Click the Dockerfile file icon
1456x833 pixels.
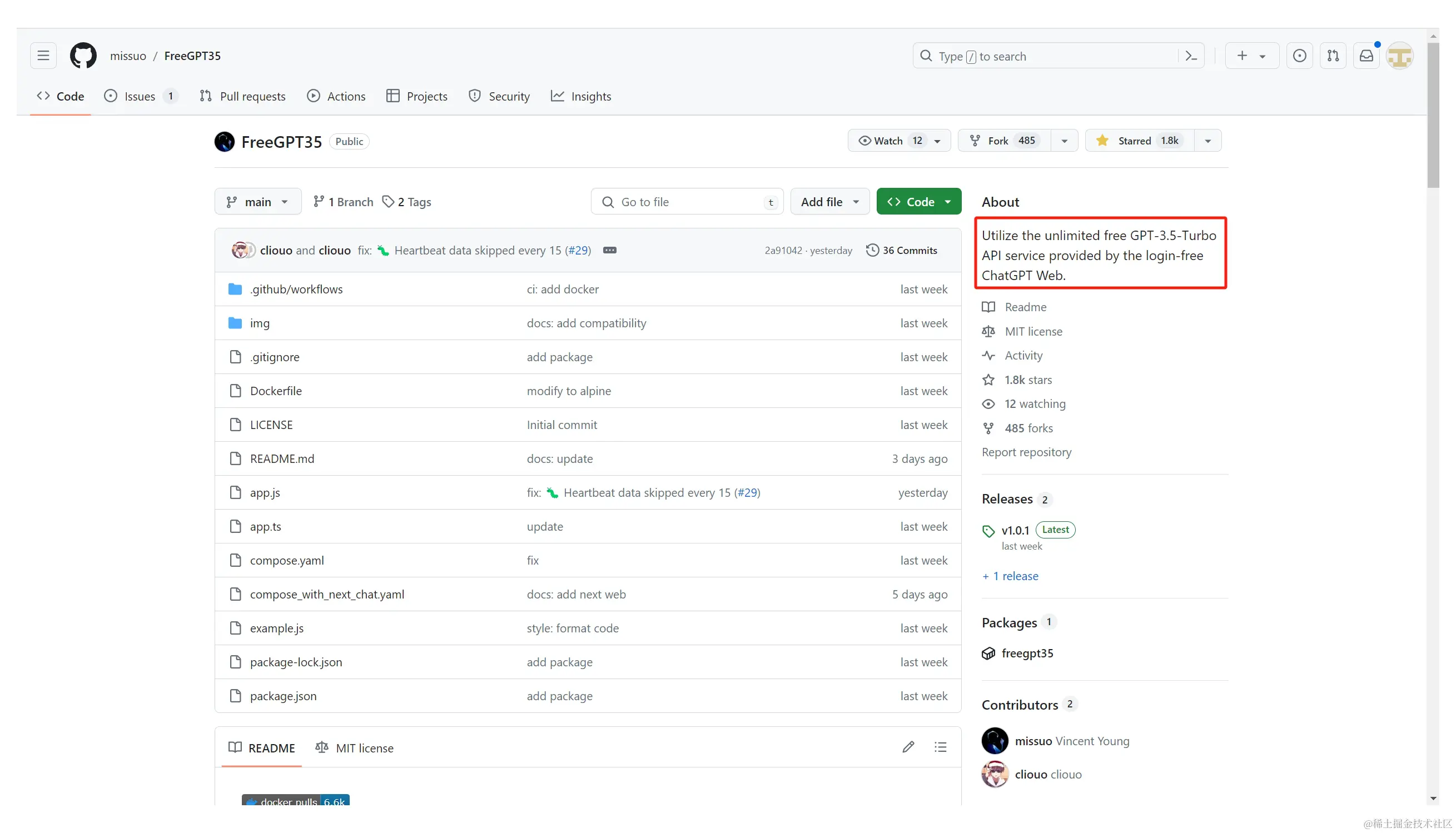click(235, 391)
